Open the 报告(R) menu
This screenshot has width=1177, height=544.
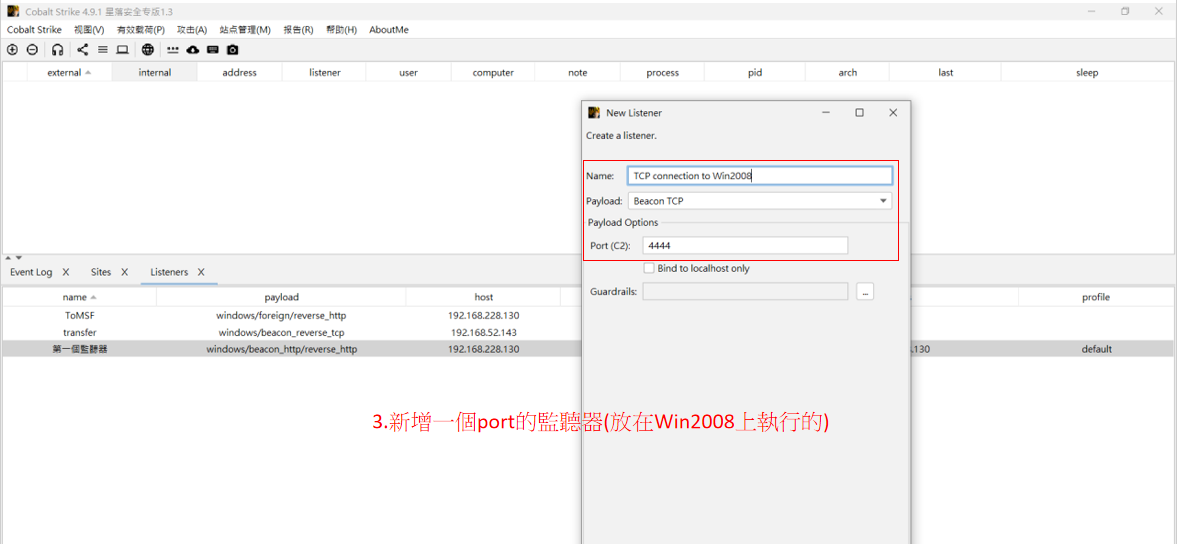[x=298, y=30]
